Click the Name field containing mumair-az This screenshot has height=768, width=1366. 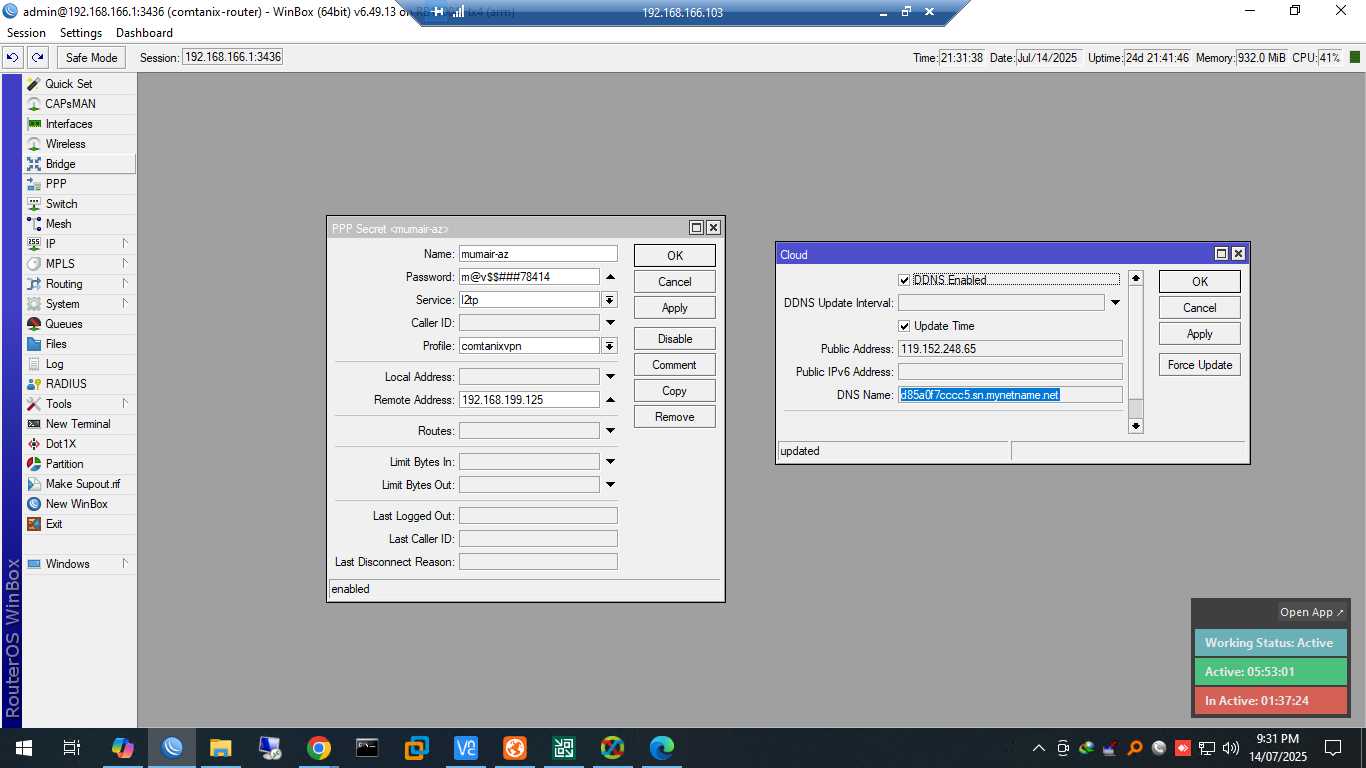[538, 254]
